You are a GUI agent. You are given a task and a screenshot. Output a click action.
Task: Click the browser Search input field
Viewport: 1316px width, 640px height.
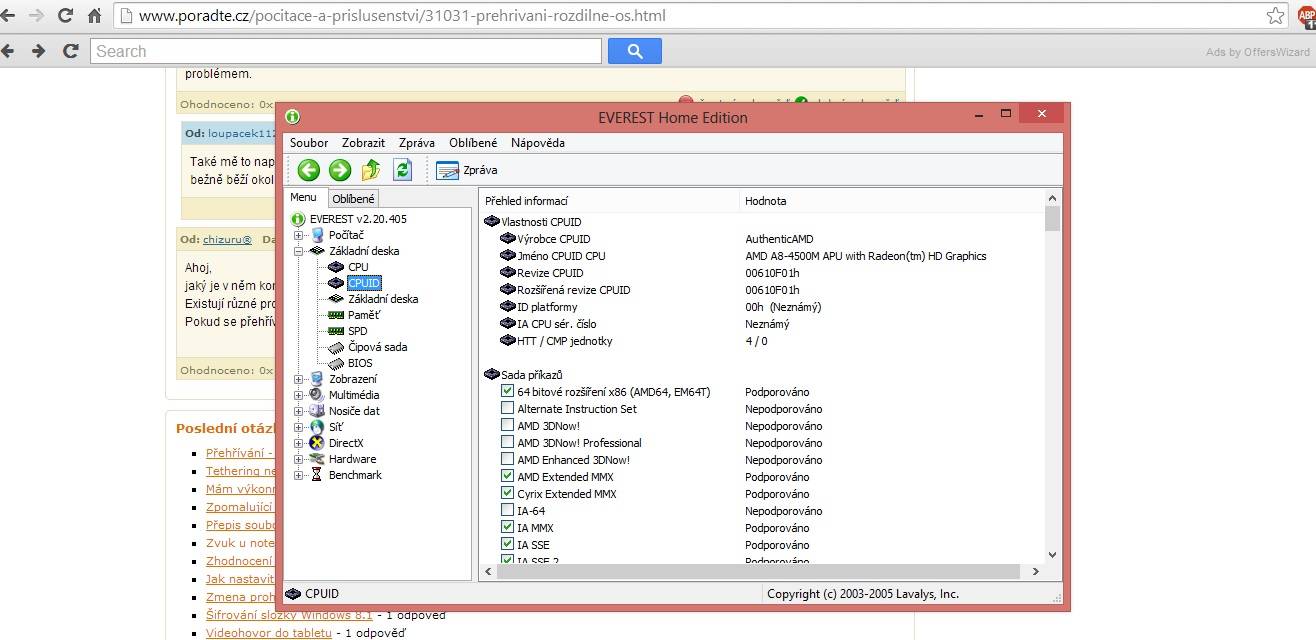(346, 51)
